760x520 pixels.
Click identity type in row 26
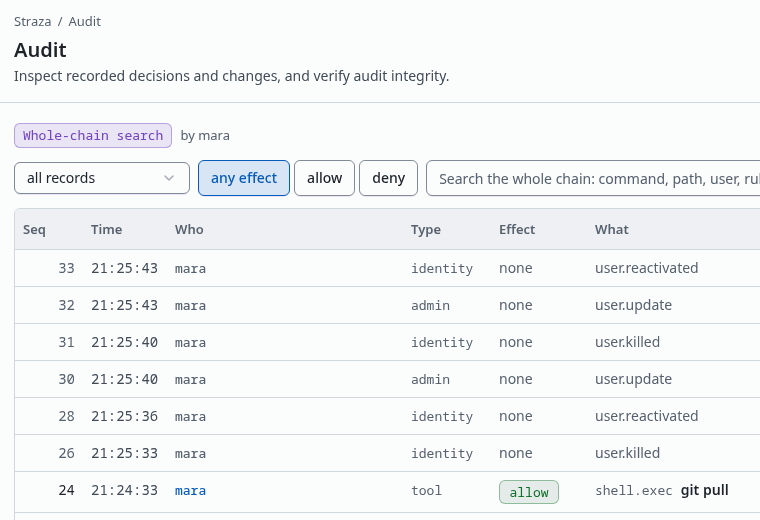442,454
